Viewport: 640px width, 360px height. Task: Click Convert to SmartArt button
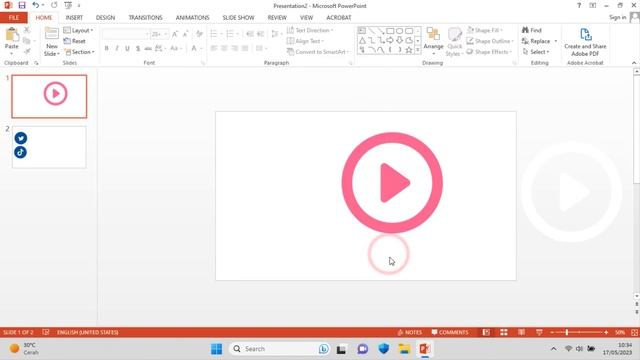point(317,52)
